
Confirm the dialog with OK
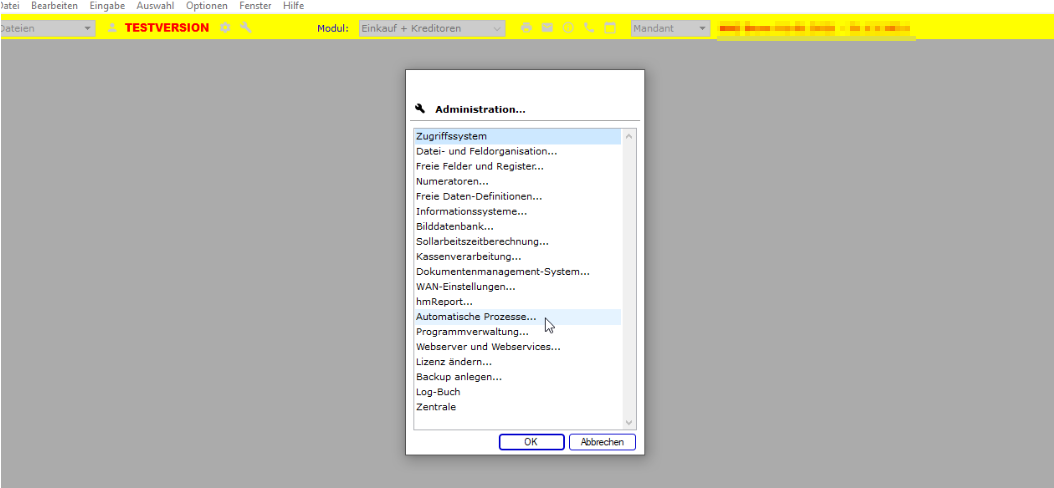coord(531,442)
